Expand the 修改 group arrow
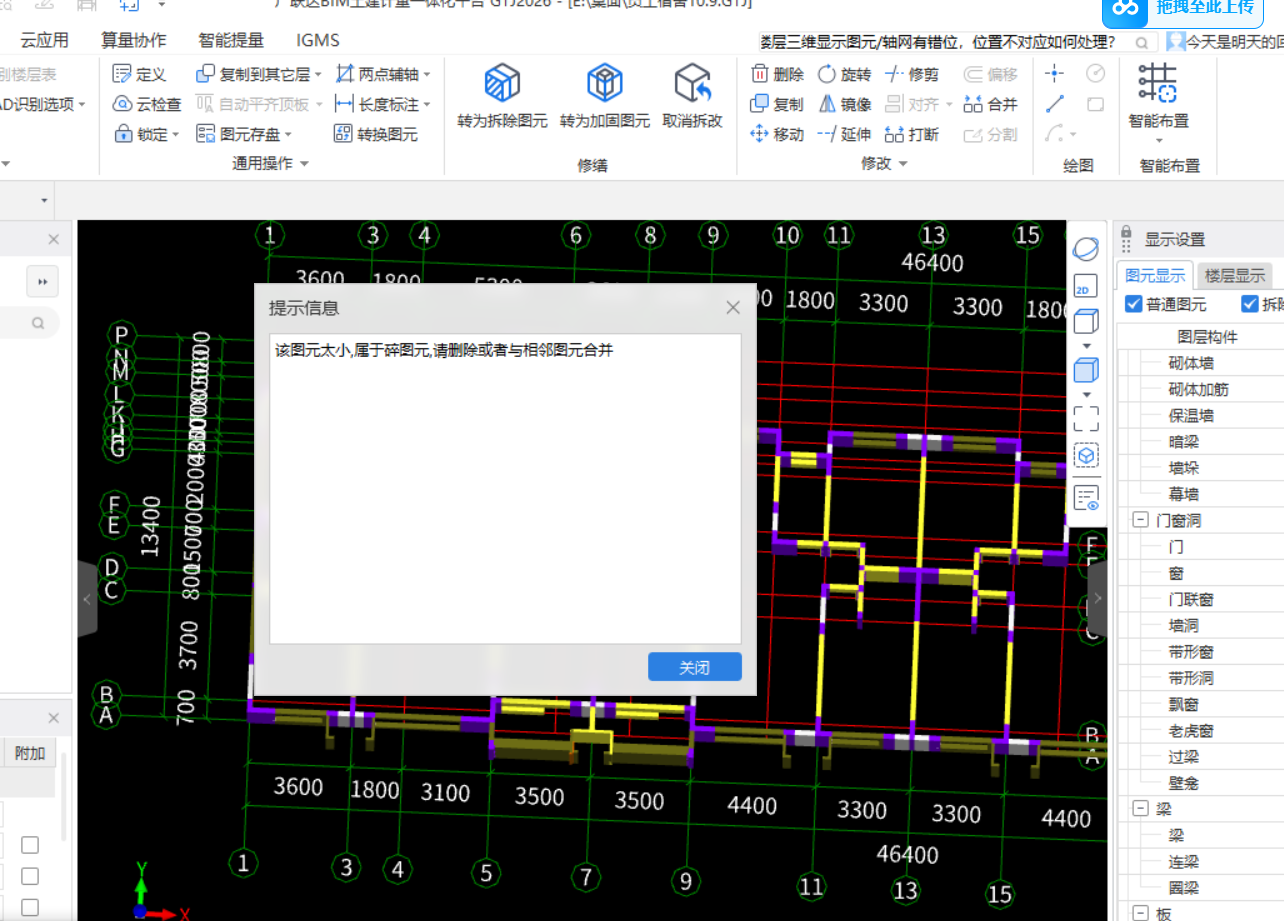This screenshot has width=1284, height=921. (903, 163)
